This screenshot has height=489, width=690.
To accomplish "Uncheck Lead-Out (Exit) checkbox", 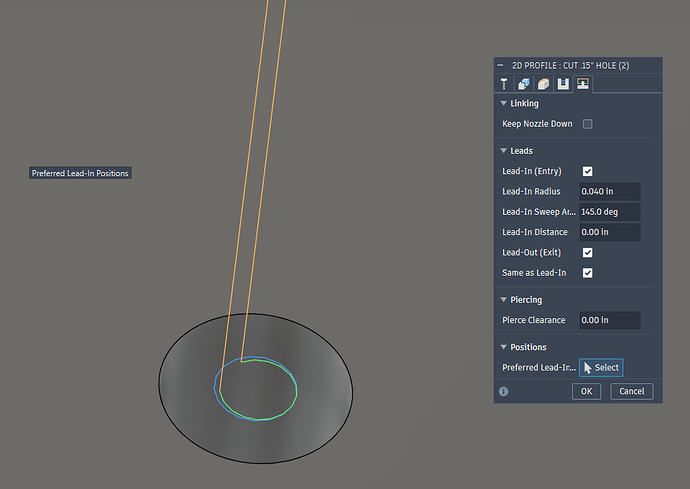I will point(587,253).
